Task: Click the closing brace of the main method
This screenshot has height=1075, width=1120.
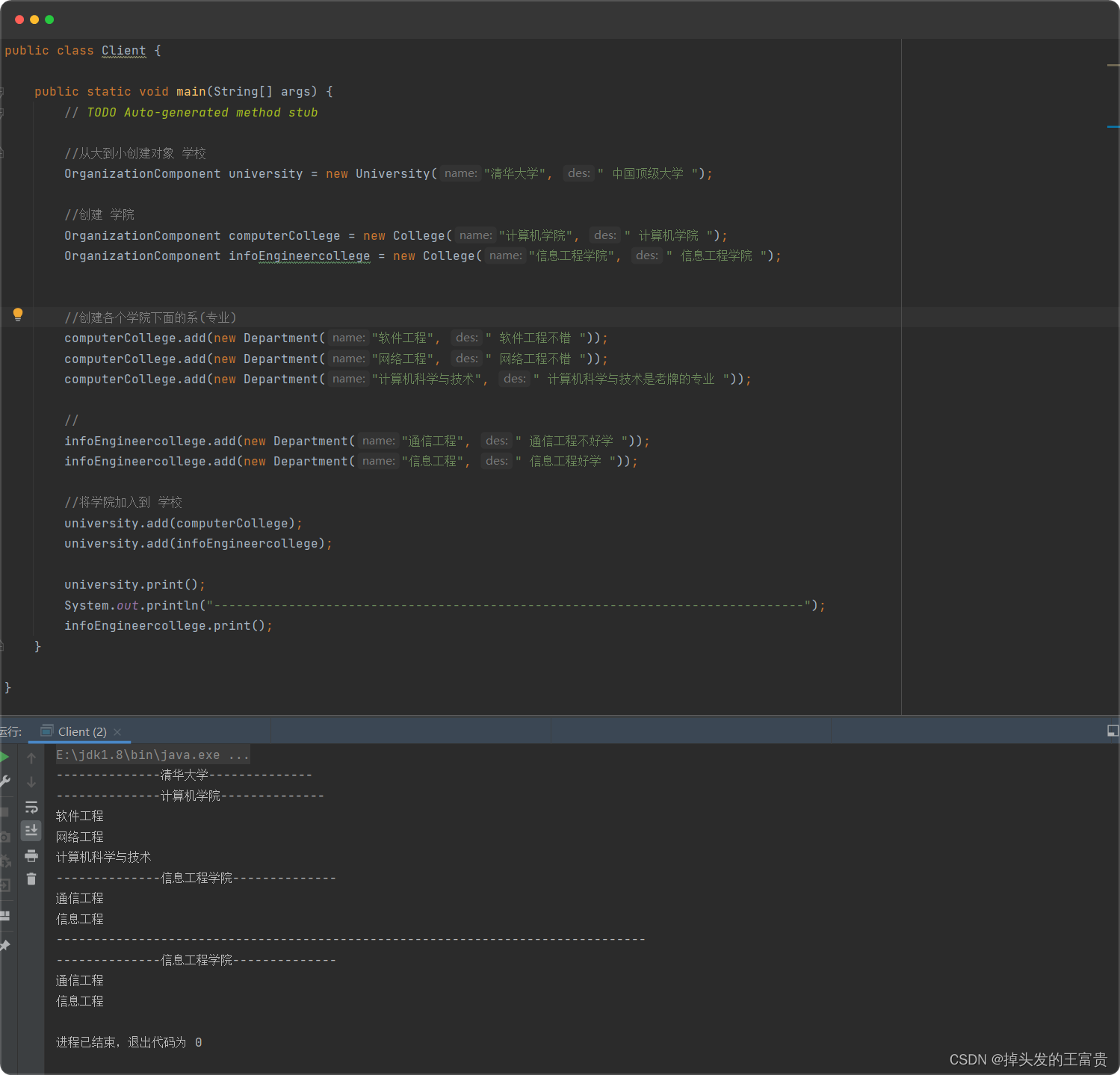Action: point(38,646)
